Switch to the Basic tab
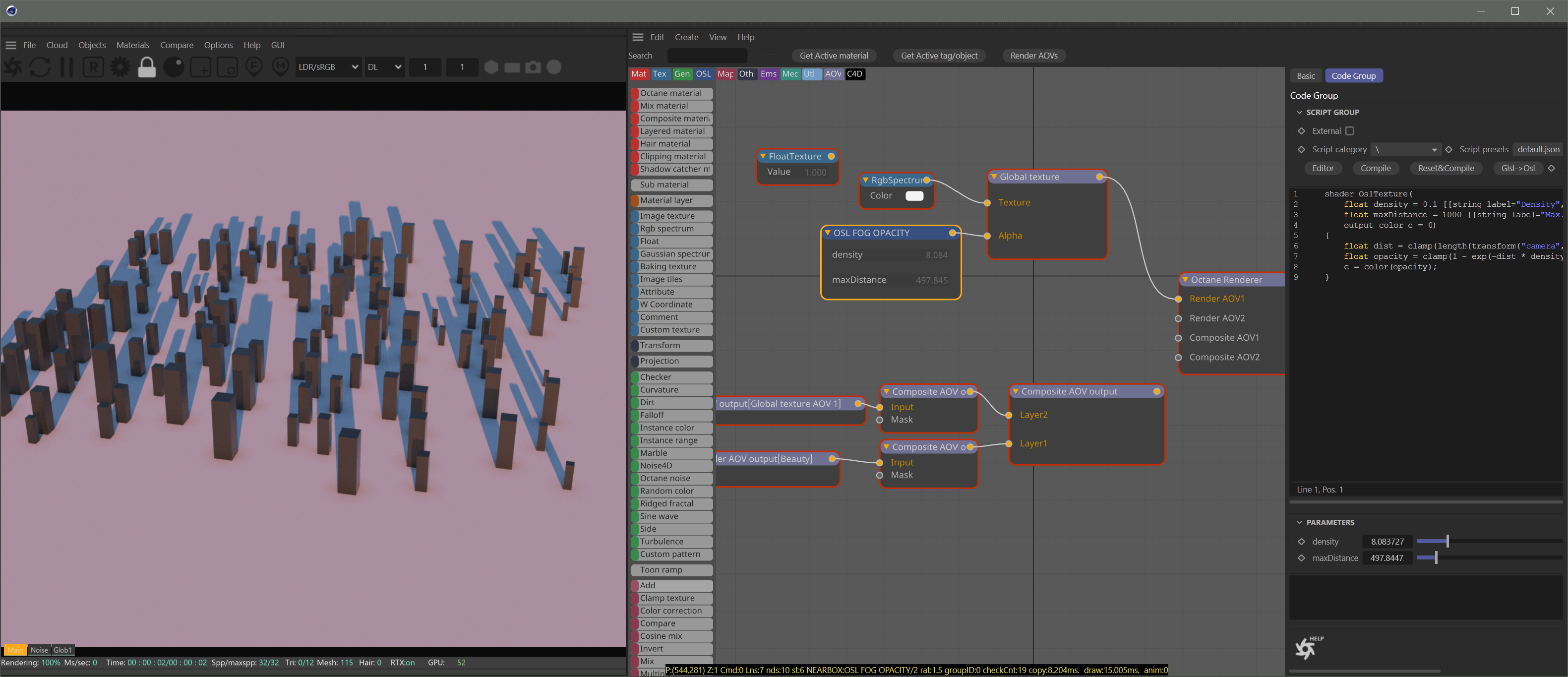 (1305, 75)
